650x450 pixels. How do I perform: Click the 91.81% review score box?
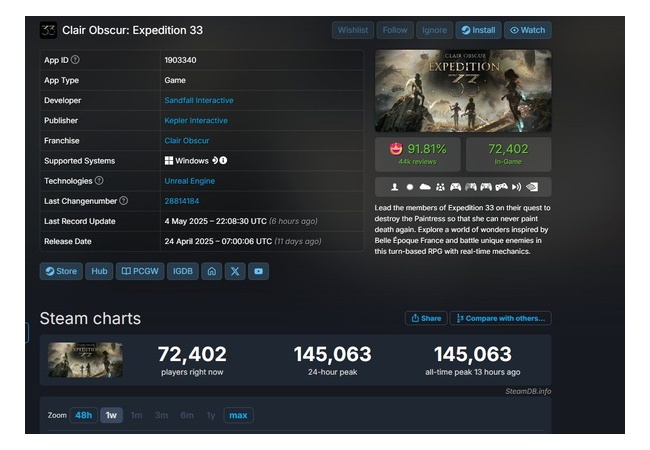pos(418,154)
